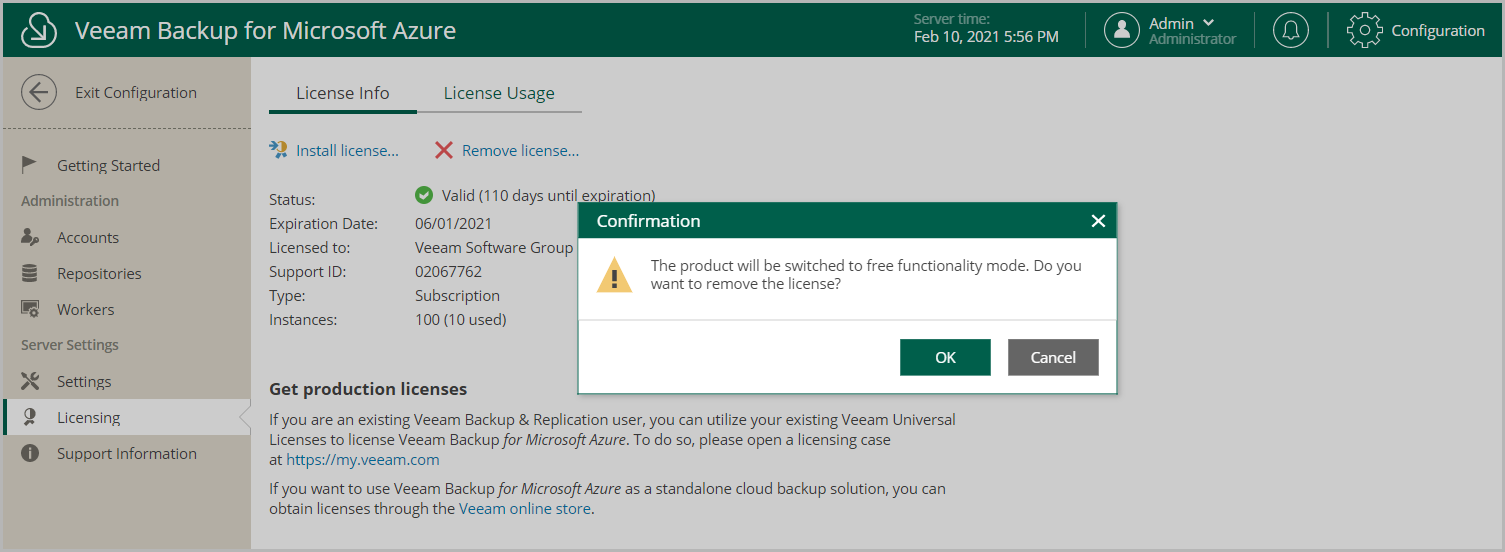Click the Administrator role label
This screenshot has height=552, width=1505.
pyautogui.click(x=1192, y=40)
